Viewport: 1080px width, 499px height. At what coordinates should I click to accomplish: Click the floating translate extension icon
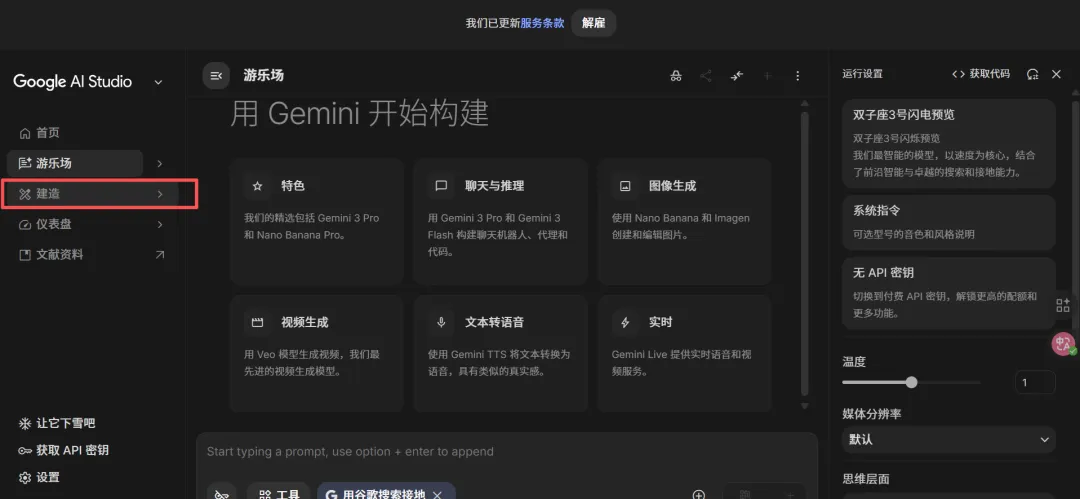pyautogui.click(x=1064, y=344)
